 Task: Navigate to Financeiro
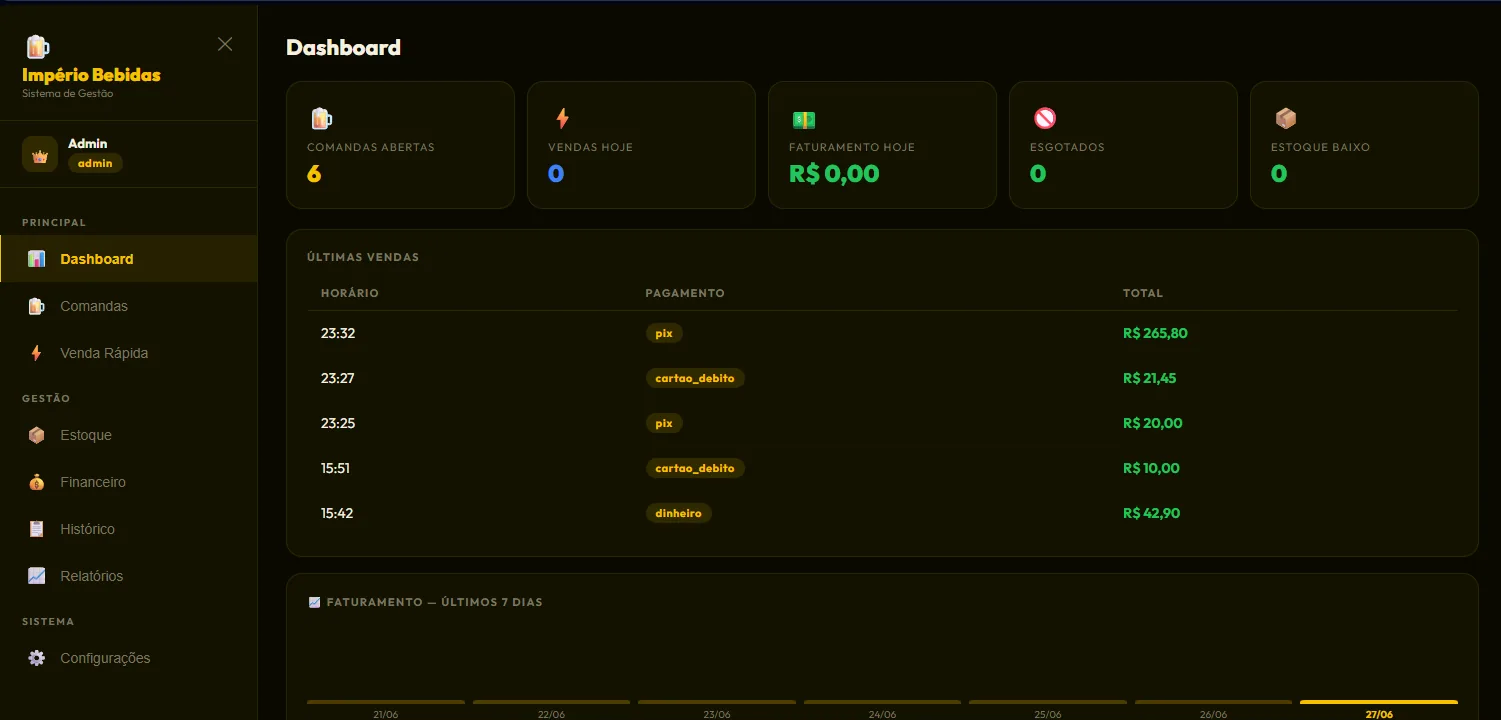129,482
